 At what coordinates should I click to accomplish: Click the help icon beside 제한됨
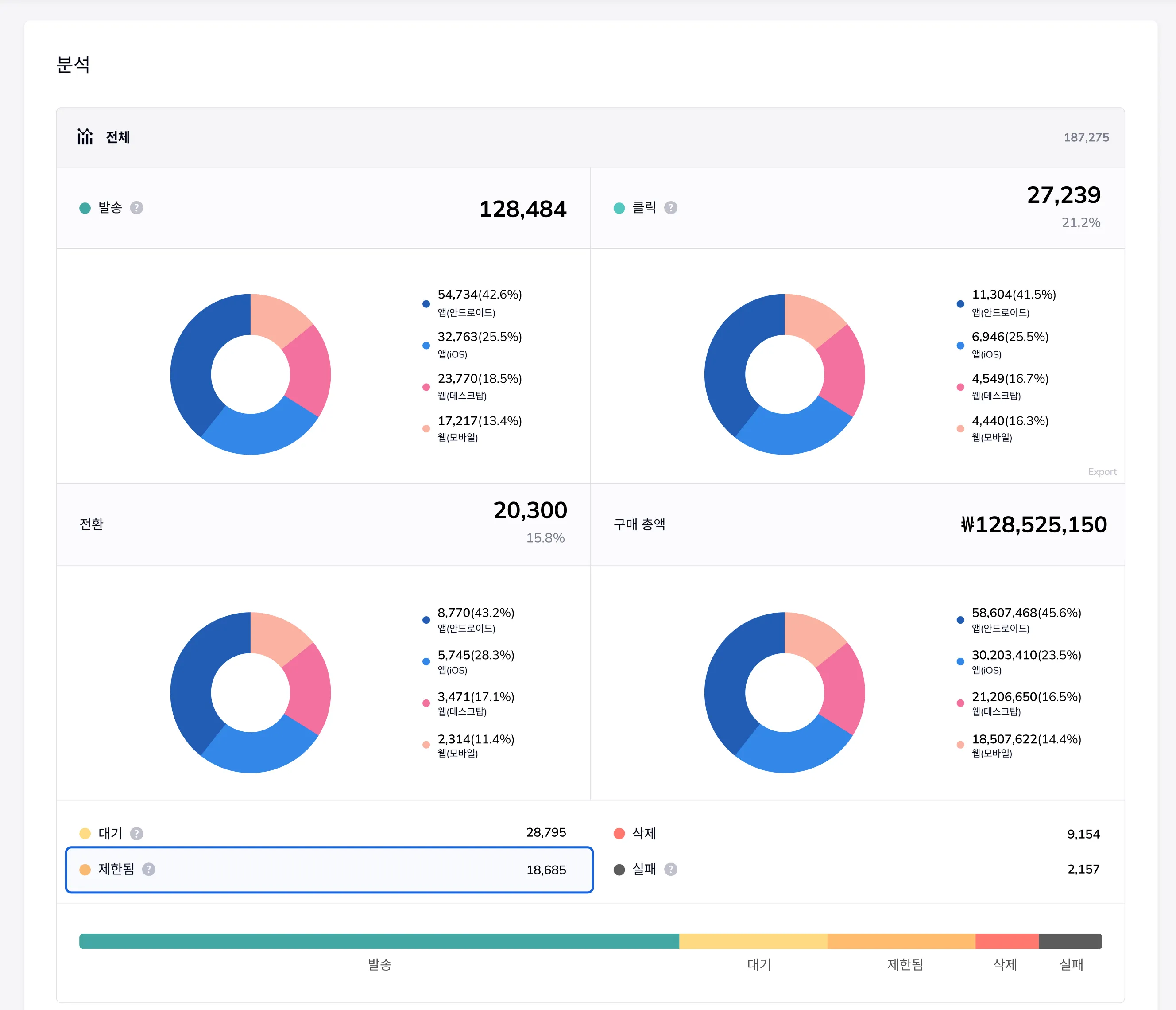coord(149,869)
